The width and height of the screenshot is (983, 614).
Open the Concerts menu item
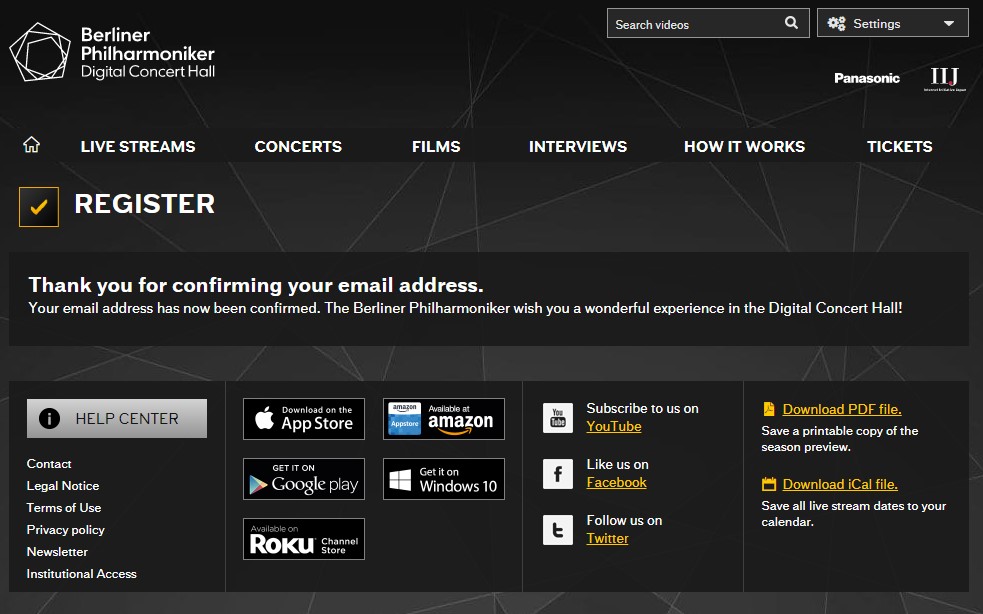click(x=298, y=146)
